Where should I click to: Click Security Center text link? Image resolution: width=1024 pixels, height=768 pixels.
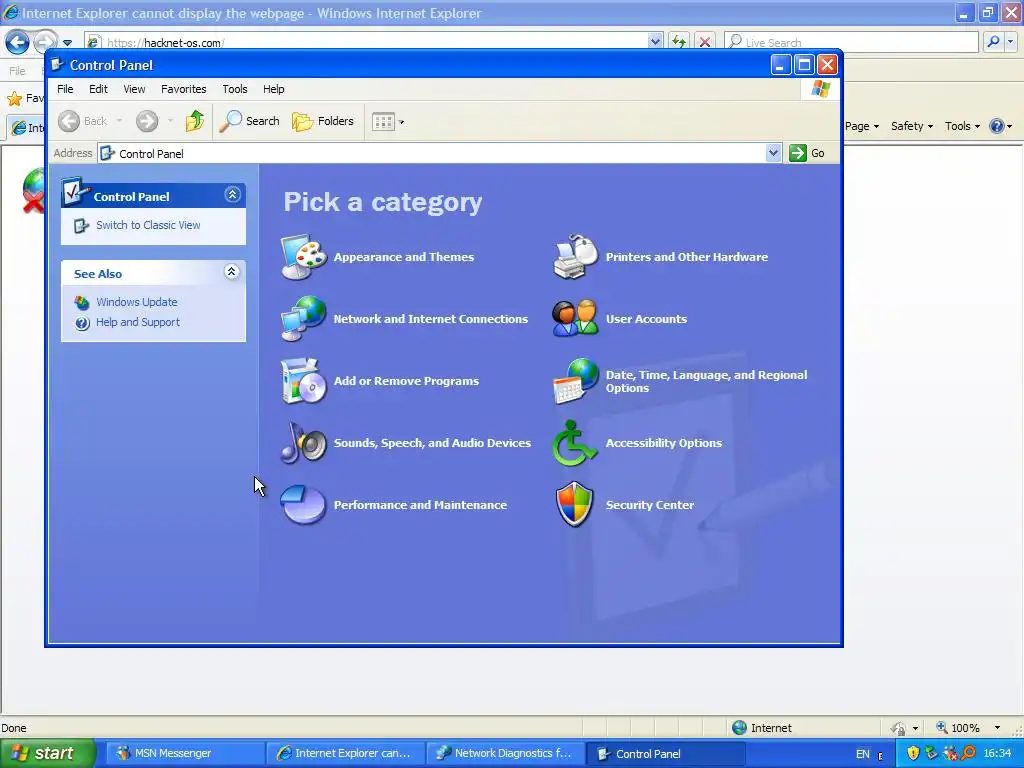coord(650,505)
